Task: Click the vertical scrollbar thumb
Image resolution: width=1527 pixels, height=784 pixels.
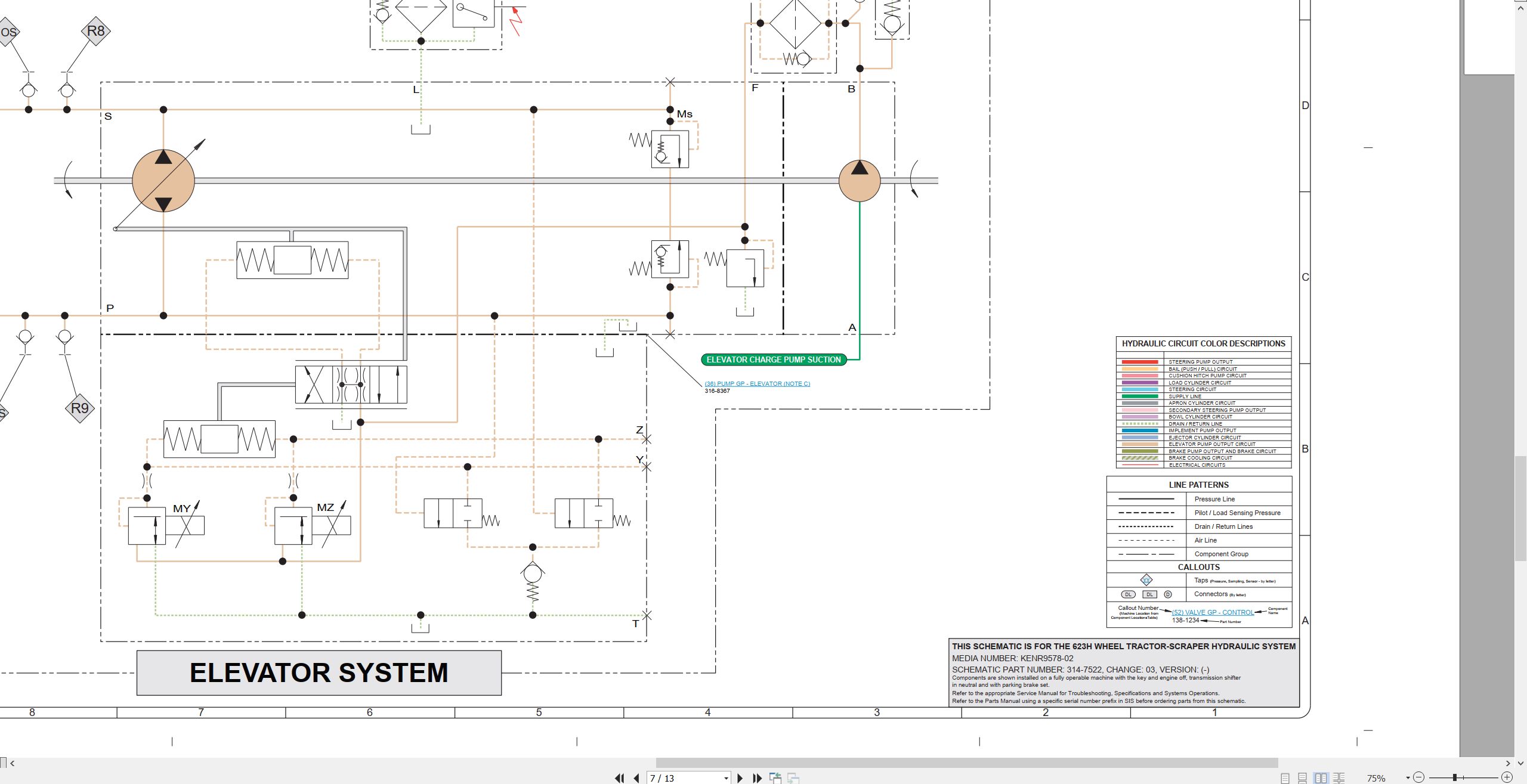Action: pos(1521,508)
